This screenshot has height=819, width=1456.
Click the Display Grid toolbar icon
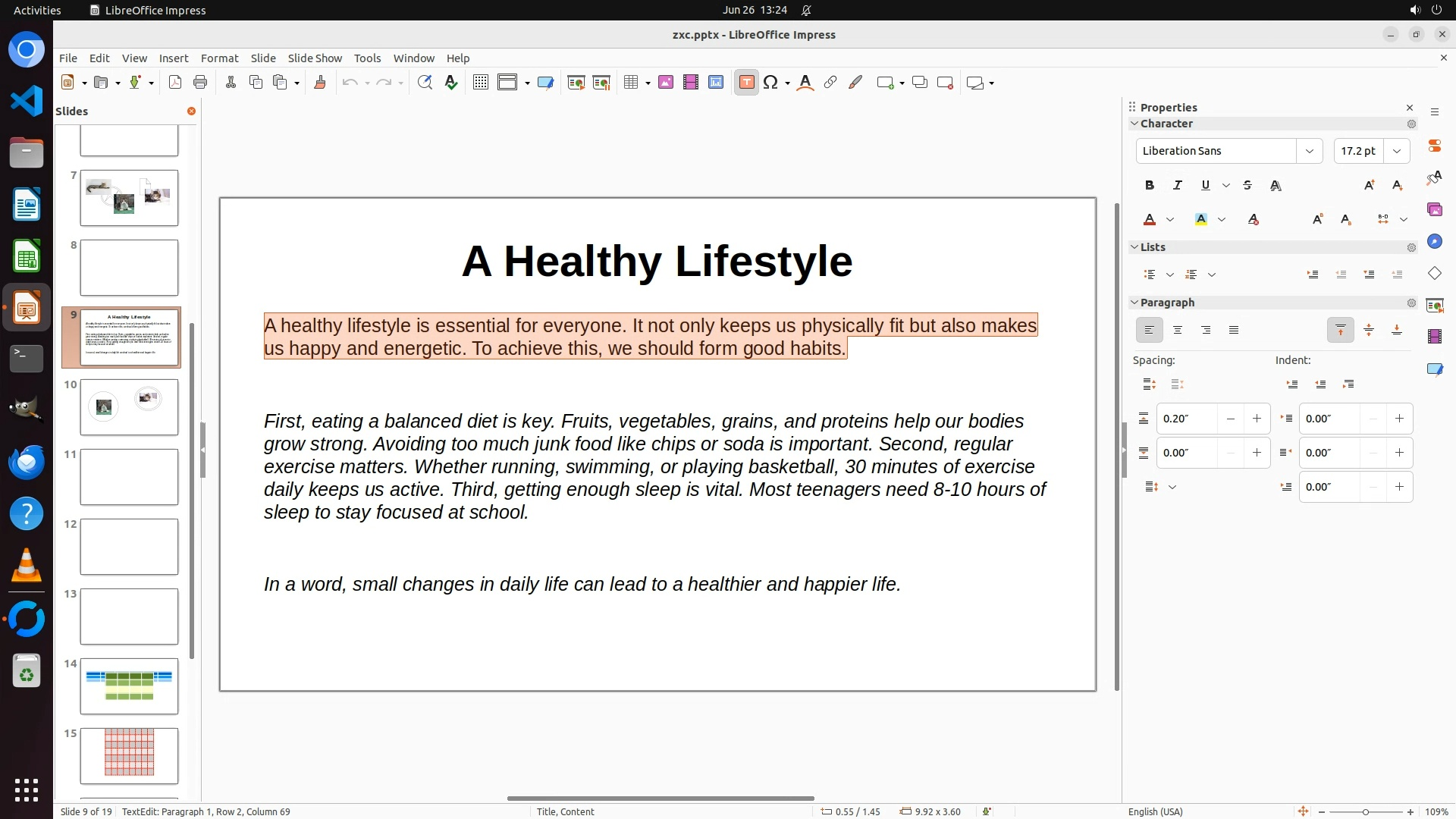click(480, 83)
